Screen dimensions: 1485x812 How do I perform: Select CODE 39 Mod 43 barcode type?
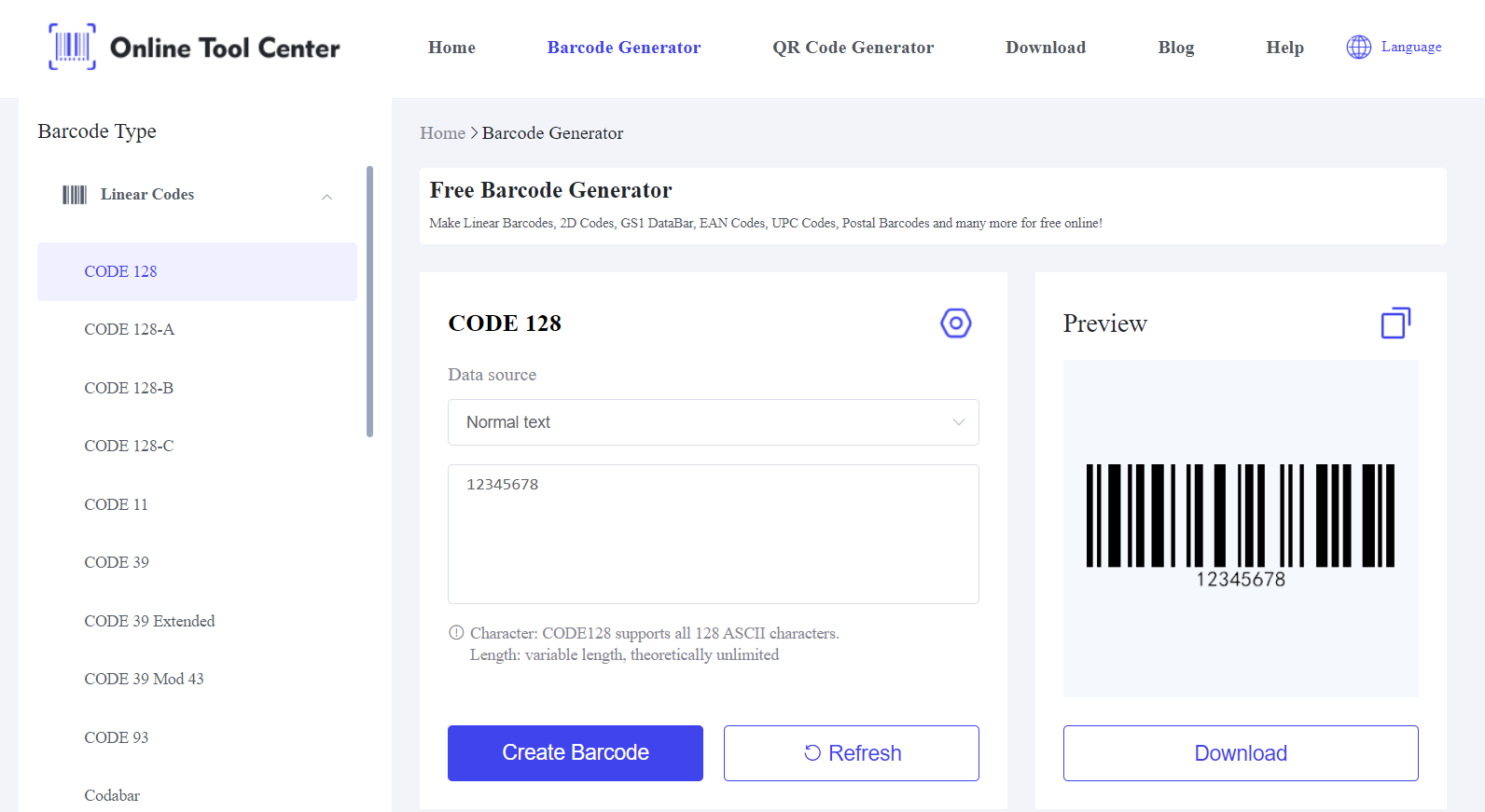pyautogui.click(x=144, y=679)
